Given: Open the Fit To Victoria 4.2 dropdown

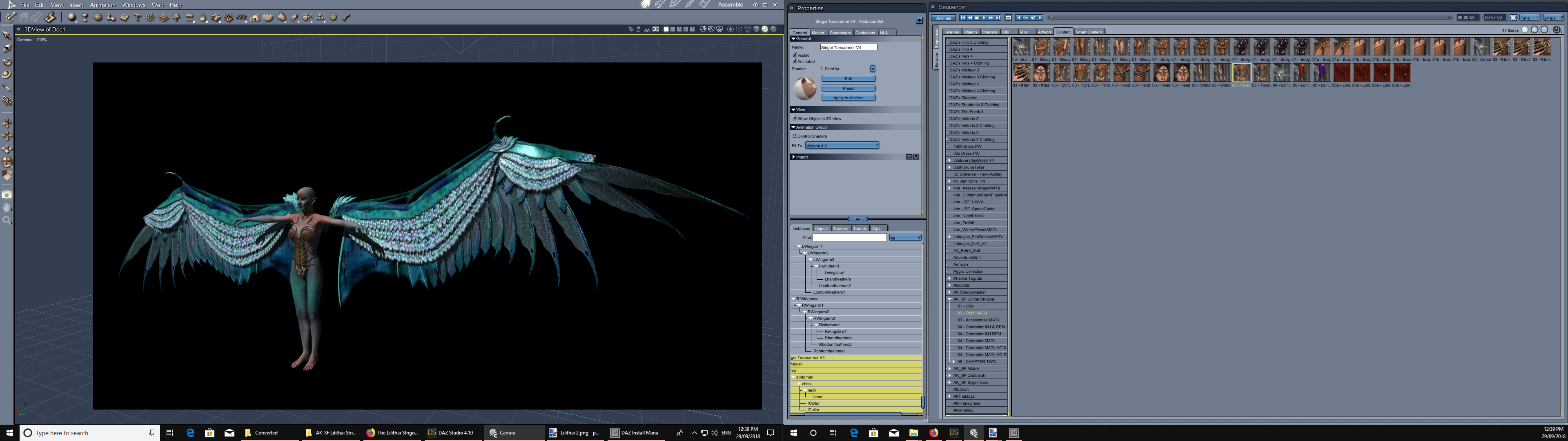Looking at the screenshot, I should coord(842,146).
